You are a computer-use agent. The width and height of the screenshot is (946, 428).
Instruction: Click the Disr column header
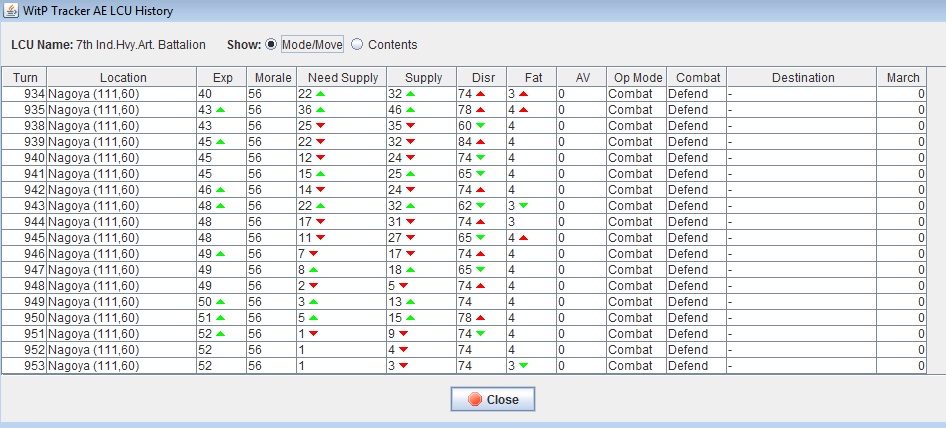[x=482, y=77]
